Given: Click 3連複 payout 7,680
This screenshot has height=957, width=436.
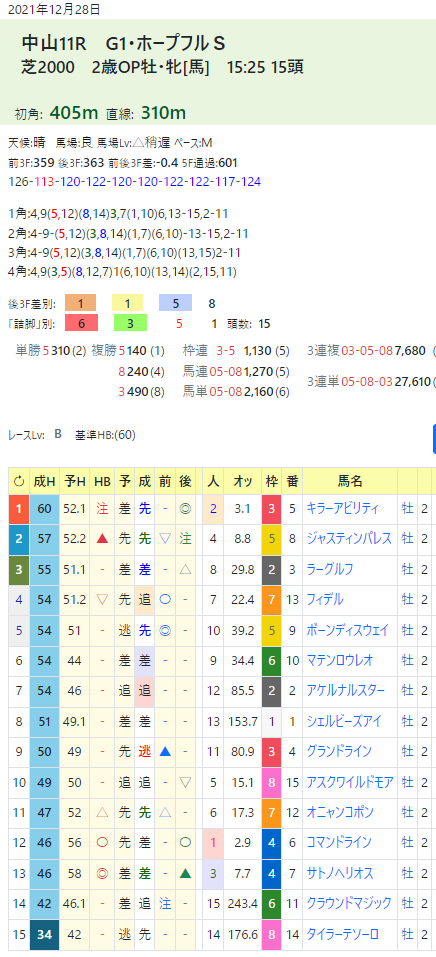Looking at the screenshot, I should 412,351.
